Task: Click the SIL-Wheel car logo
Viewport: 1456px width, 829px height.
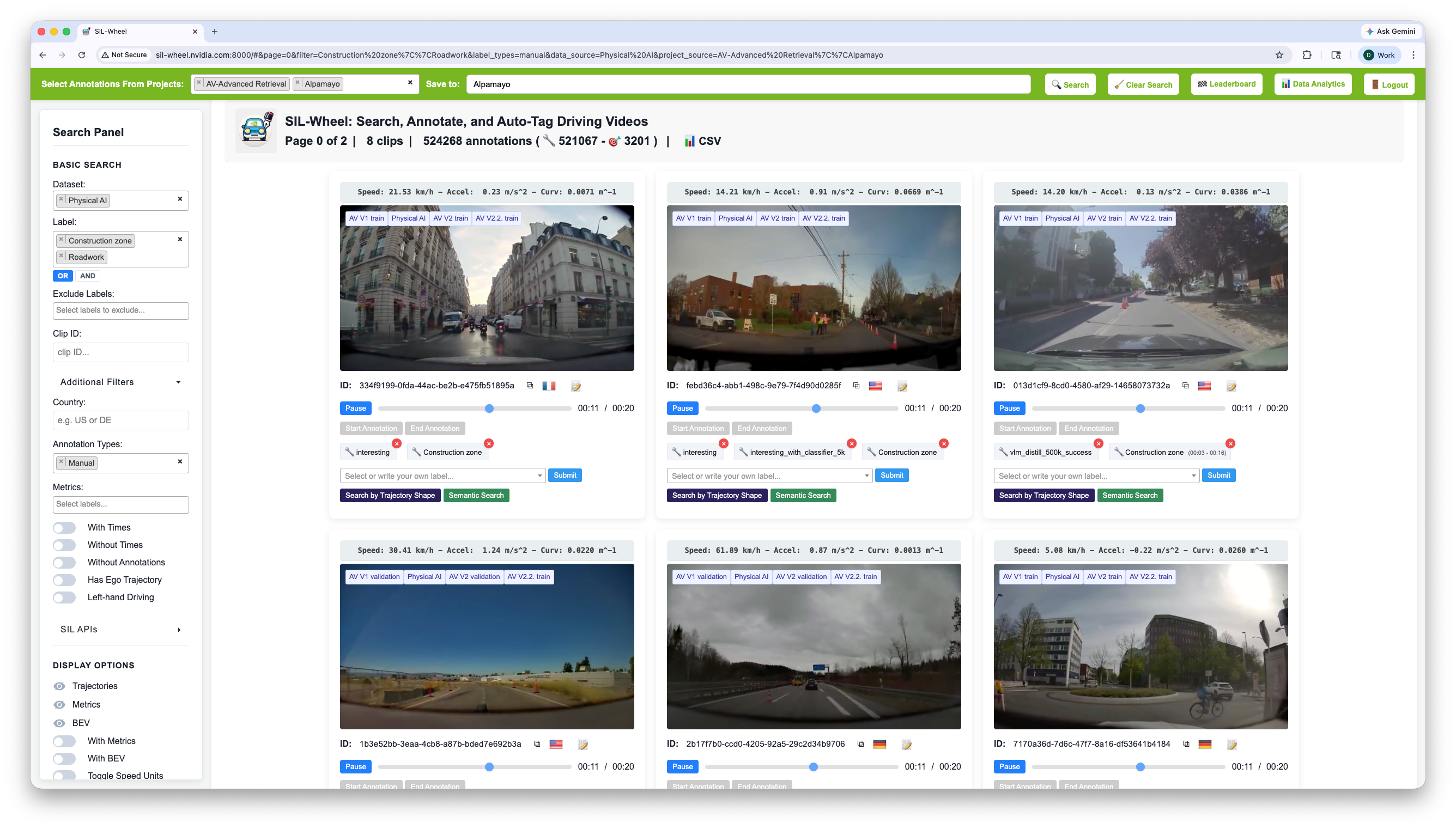Action: coord(256,130)
